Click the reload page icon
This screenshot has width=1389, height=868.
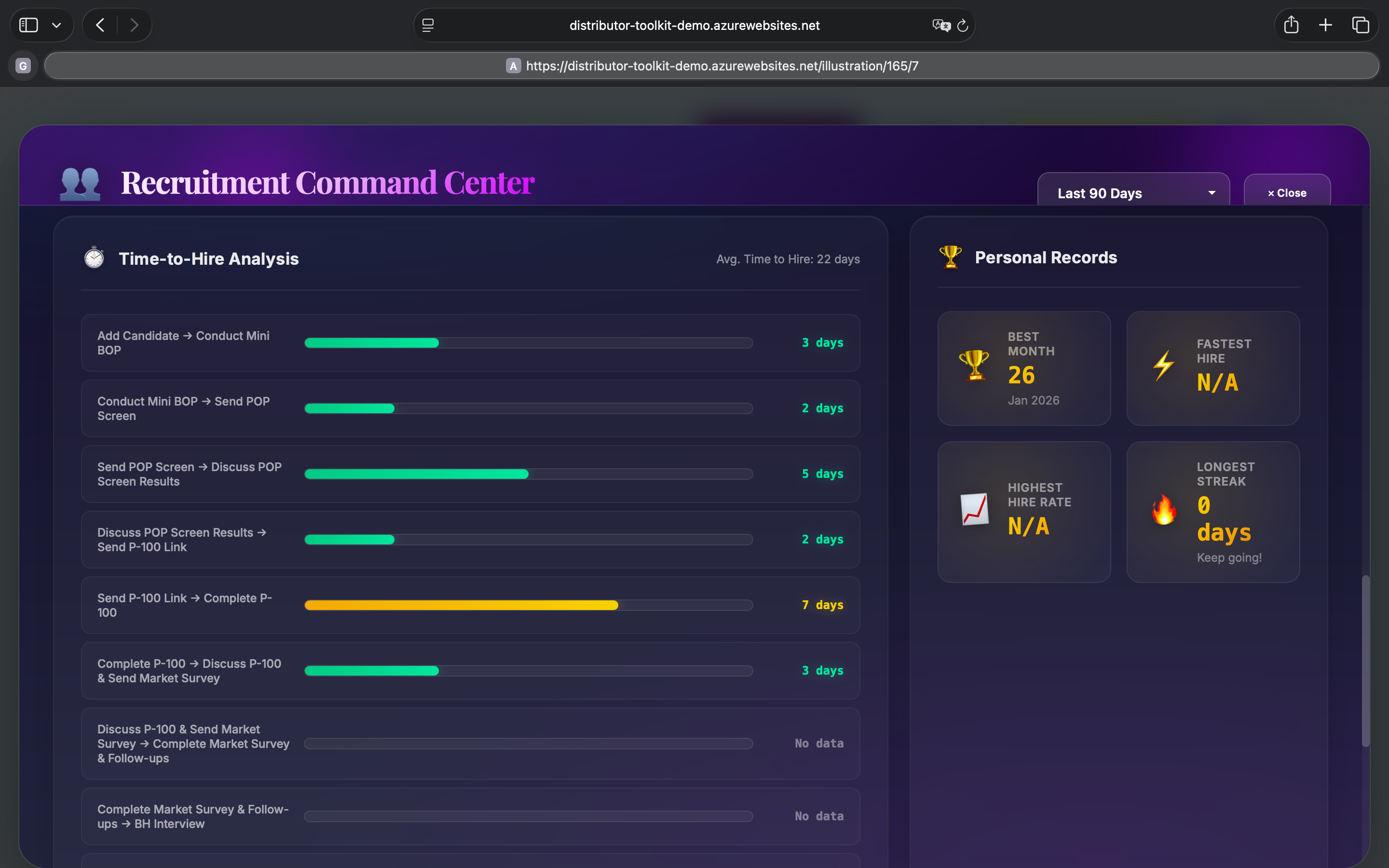click(963, 25)
